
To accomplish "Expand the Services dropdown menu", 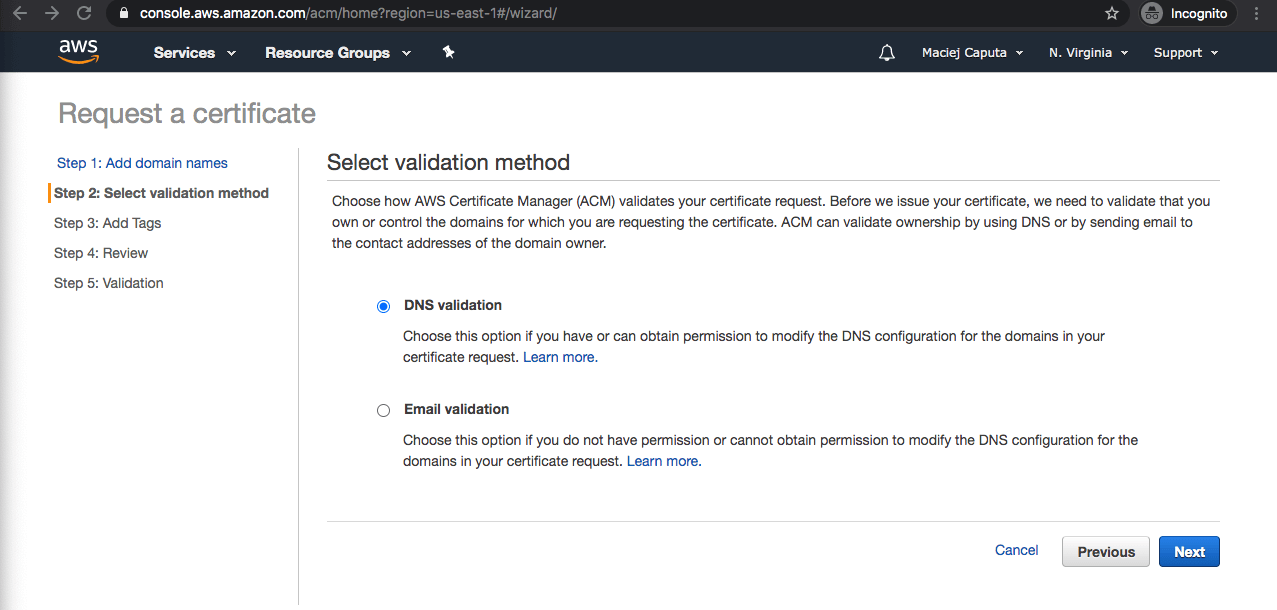I will [x=194, y=53].
